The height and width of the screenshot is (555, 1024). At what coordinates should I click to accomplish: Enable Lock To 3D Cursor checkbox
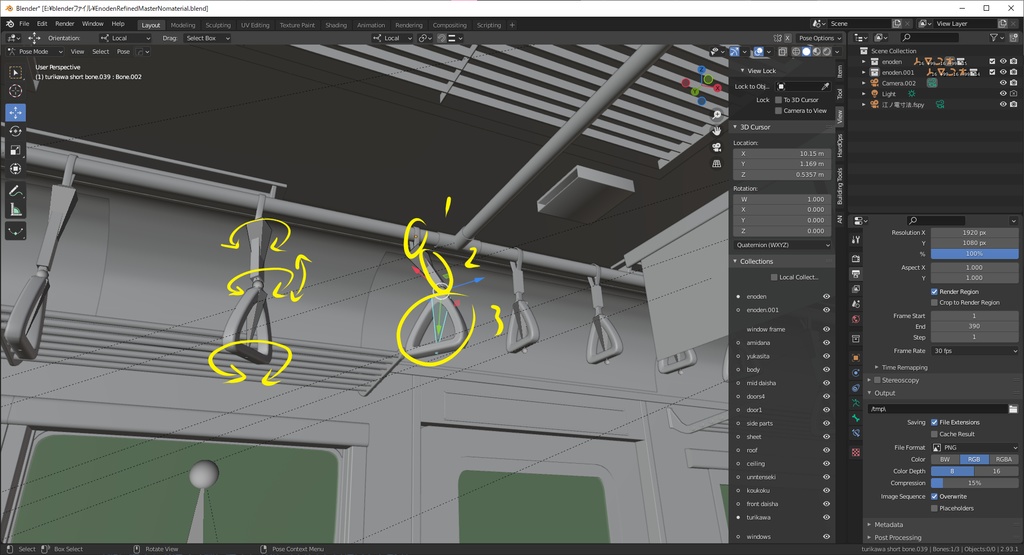(x=778, y=100)
